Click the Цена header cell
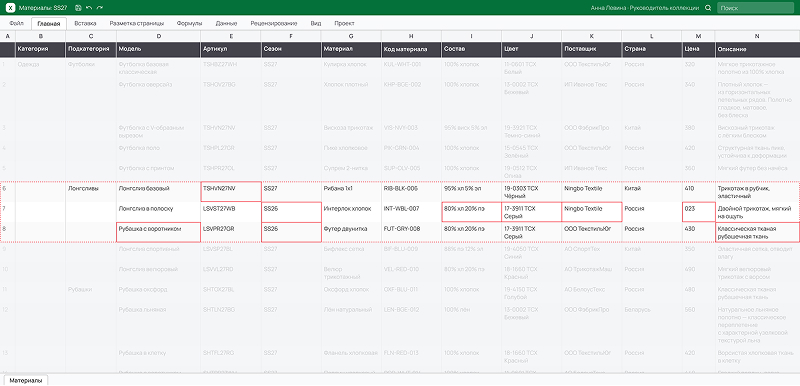 698,49
